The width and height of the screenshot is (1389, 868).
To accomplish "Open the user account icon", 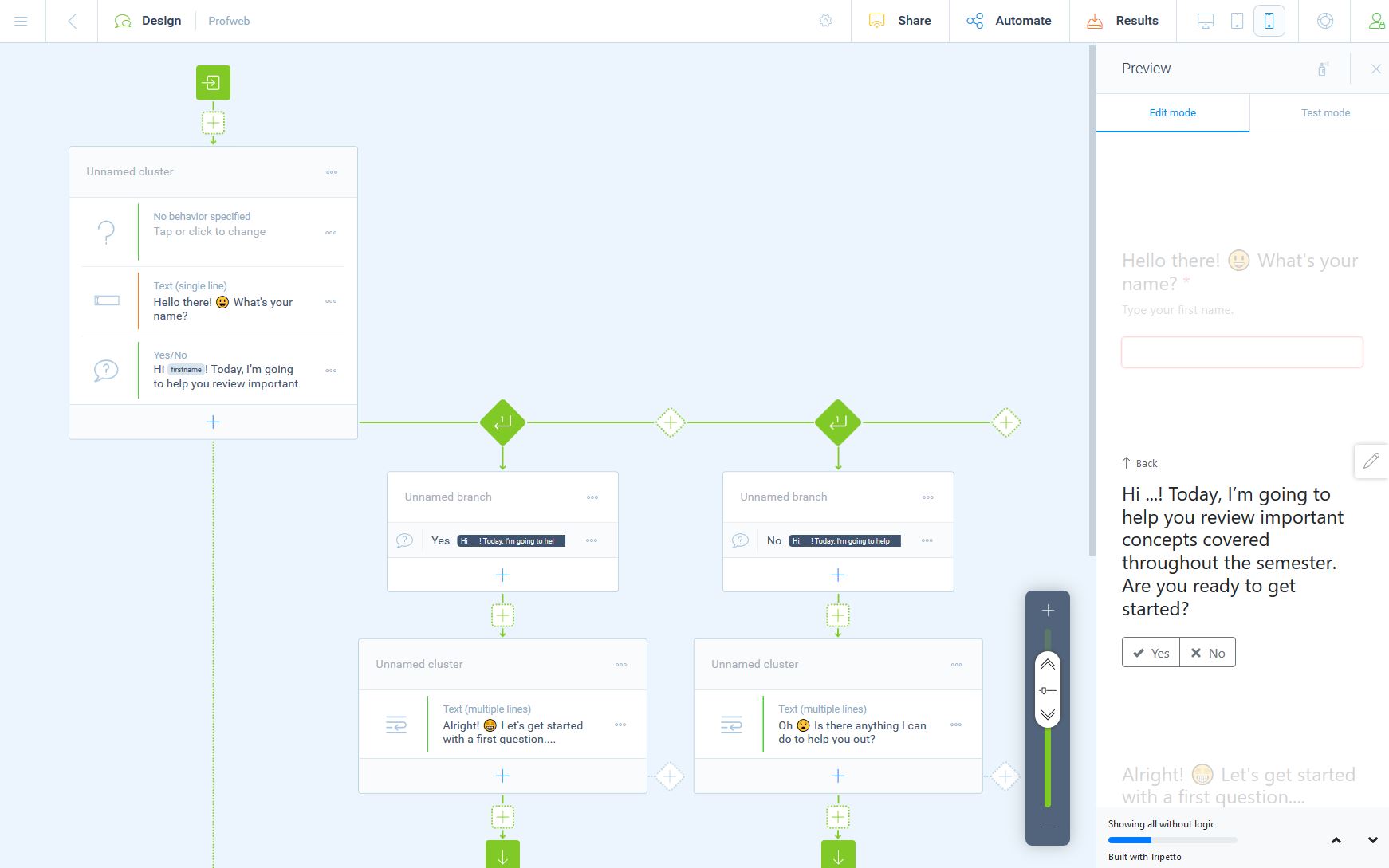I will tap(1377, 21).
